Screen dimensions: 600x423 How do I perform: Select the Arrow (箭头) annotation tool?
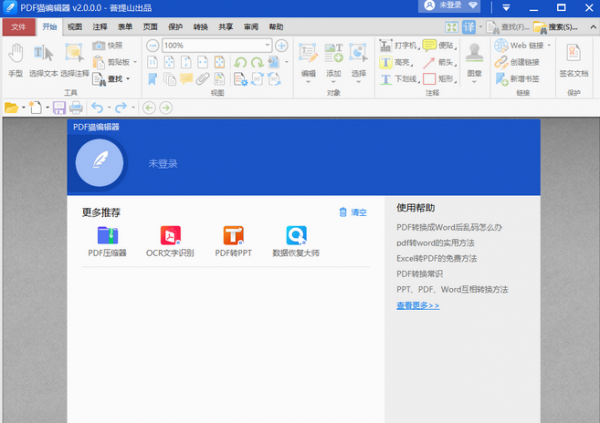[x=439, y=62]
